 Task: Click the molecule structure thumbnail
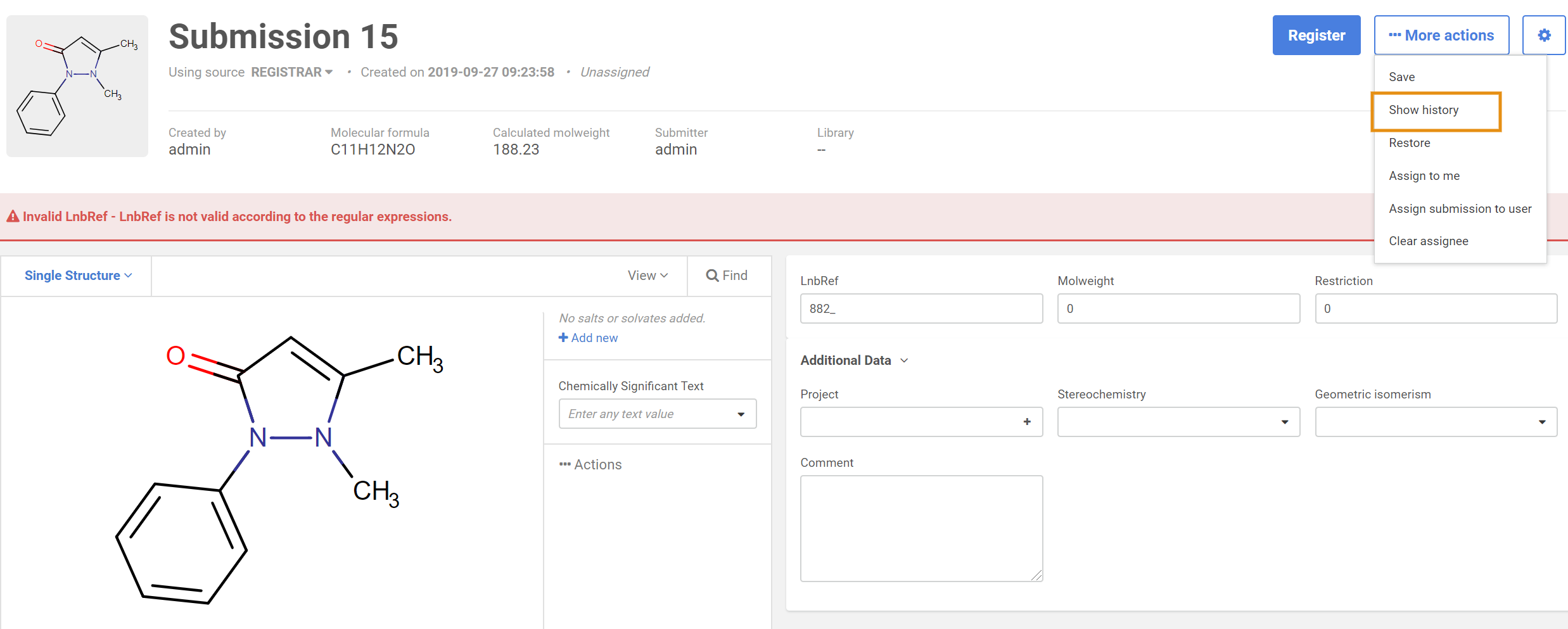tap(77, 86)
